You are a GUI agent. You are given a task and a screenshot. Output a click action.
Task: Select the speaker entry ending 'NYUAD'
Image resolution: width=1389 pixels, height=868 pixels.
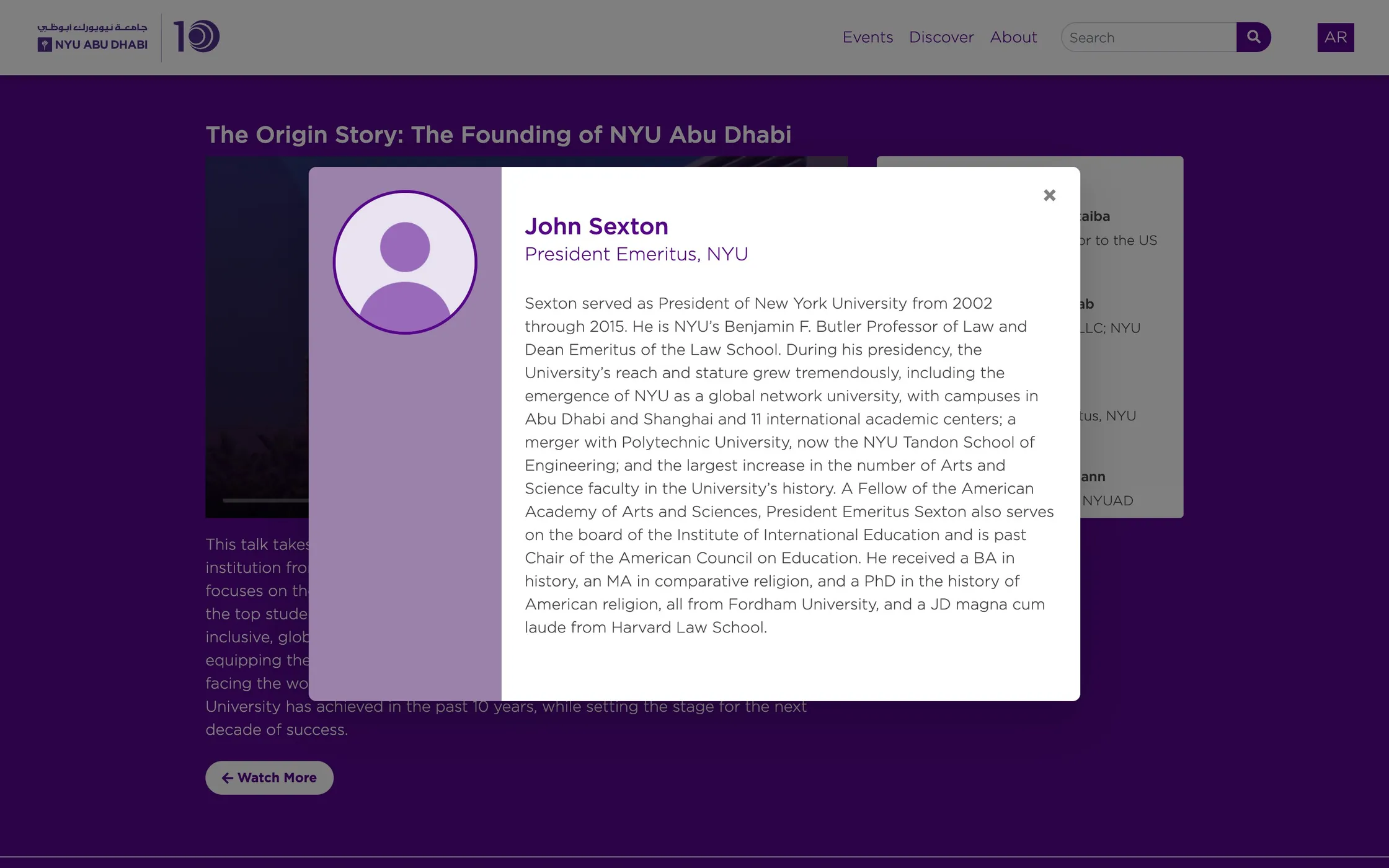(1107, 500)
